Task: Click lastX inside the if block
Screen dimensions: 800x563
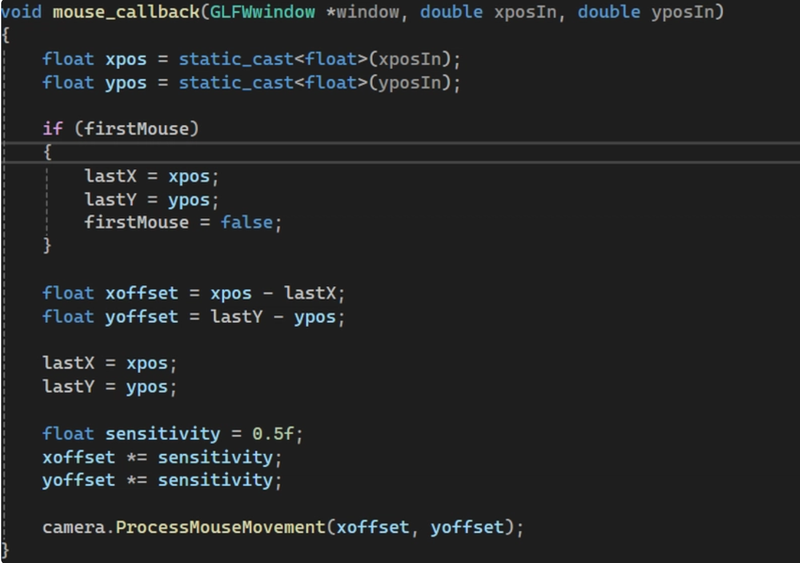Action: tap(110, 177)
